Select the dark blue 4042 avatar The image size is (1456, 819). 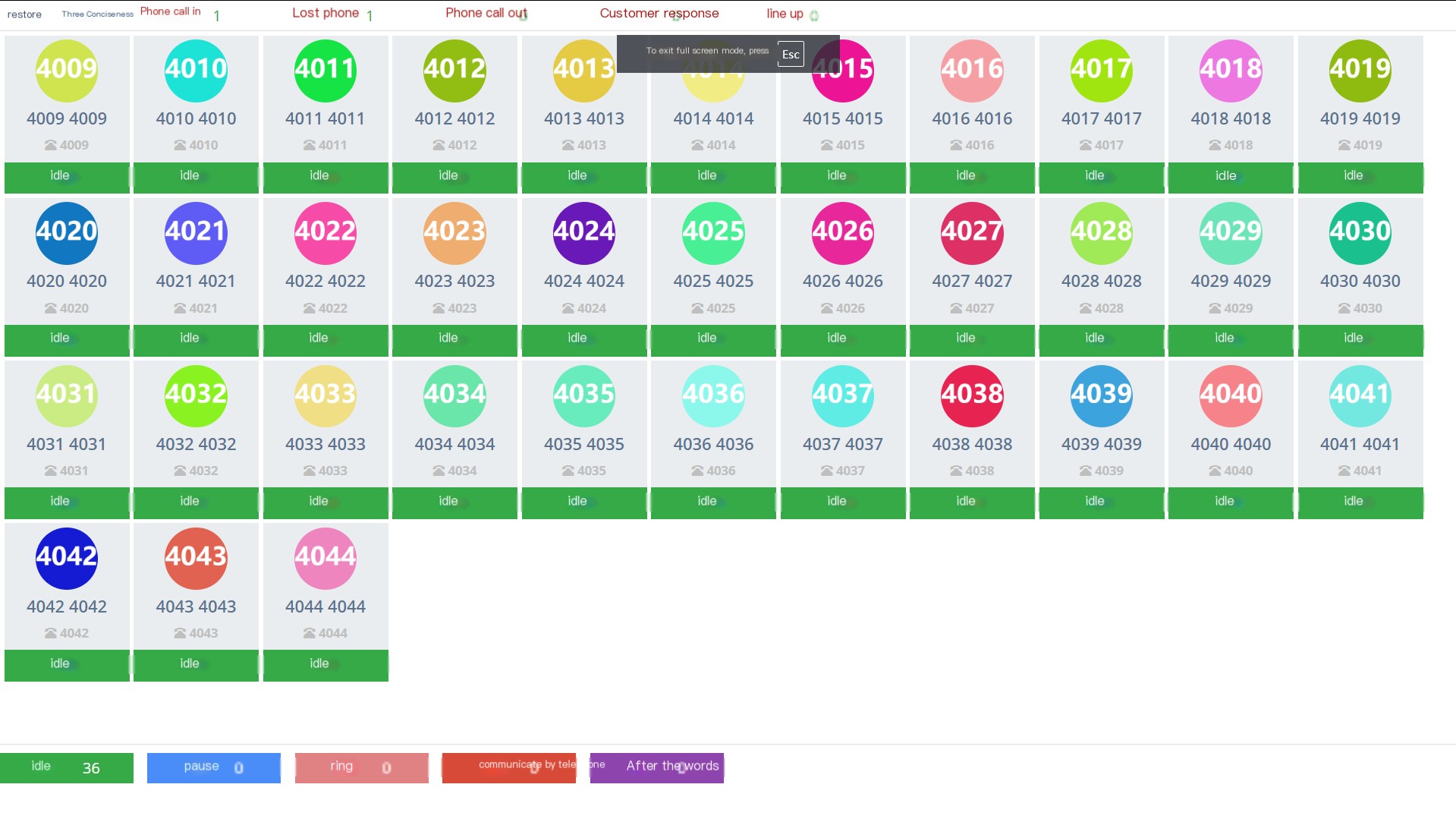pyautogui.click(x=67, y=558)
